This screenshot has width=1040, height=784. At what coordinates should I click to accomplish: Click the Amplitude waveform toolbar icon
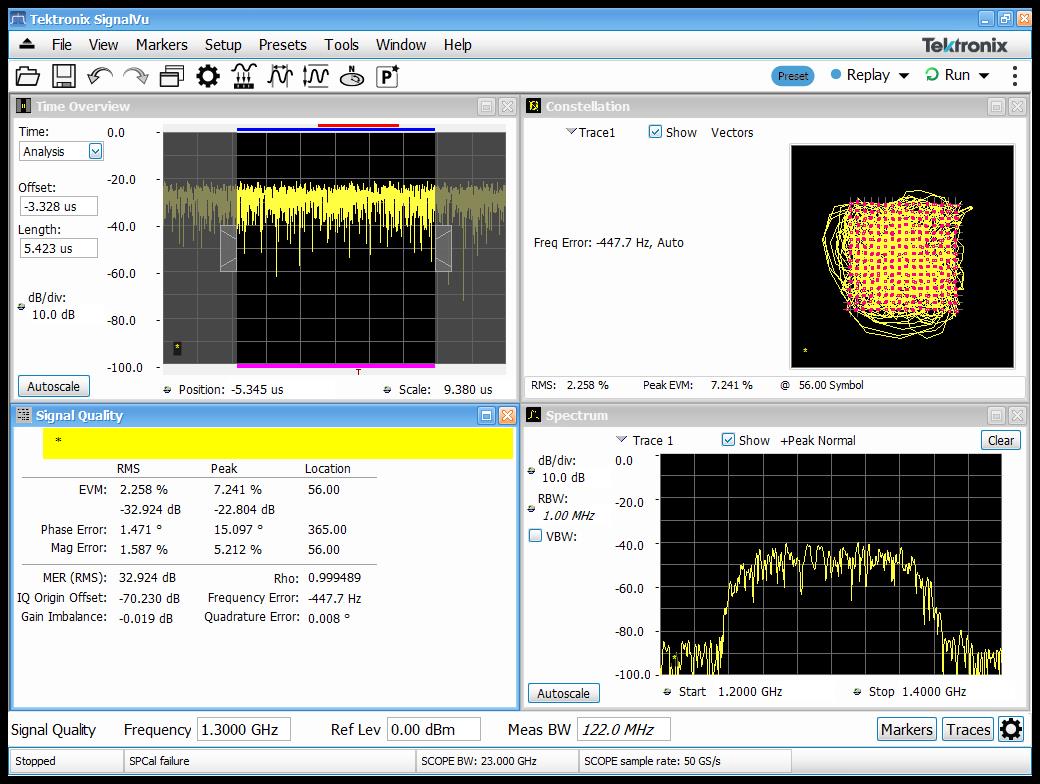click(x=316, y=76)
